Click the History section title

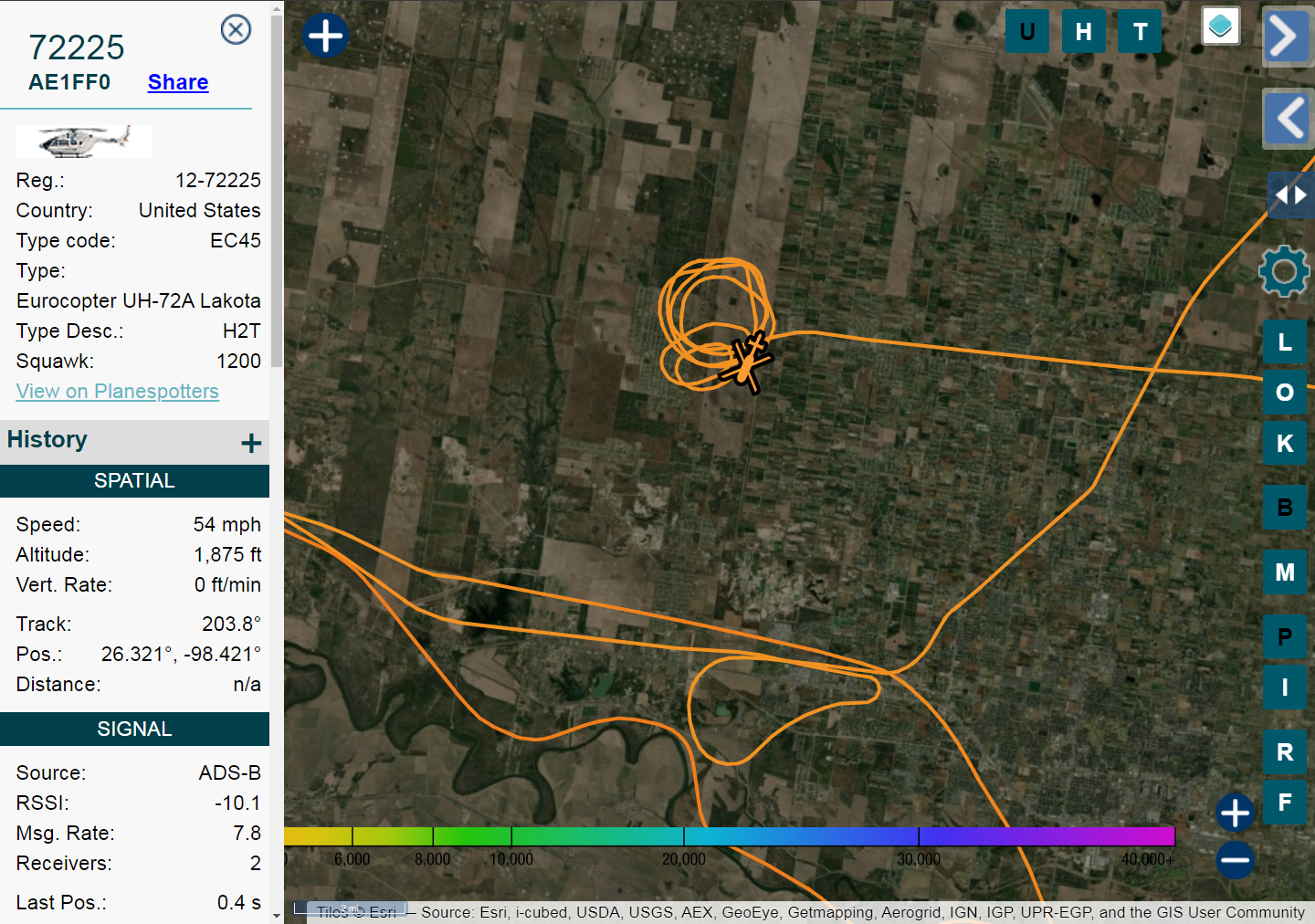(47, 439)
